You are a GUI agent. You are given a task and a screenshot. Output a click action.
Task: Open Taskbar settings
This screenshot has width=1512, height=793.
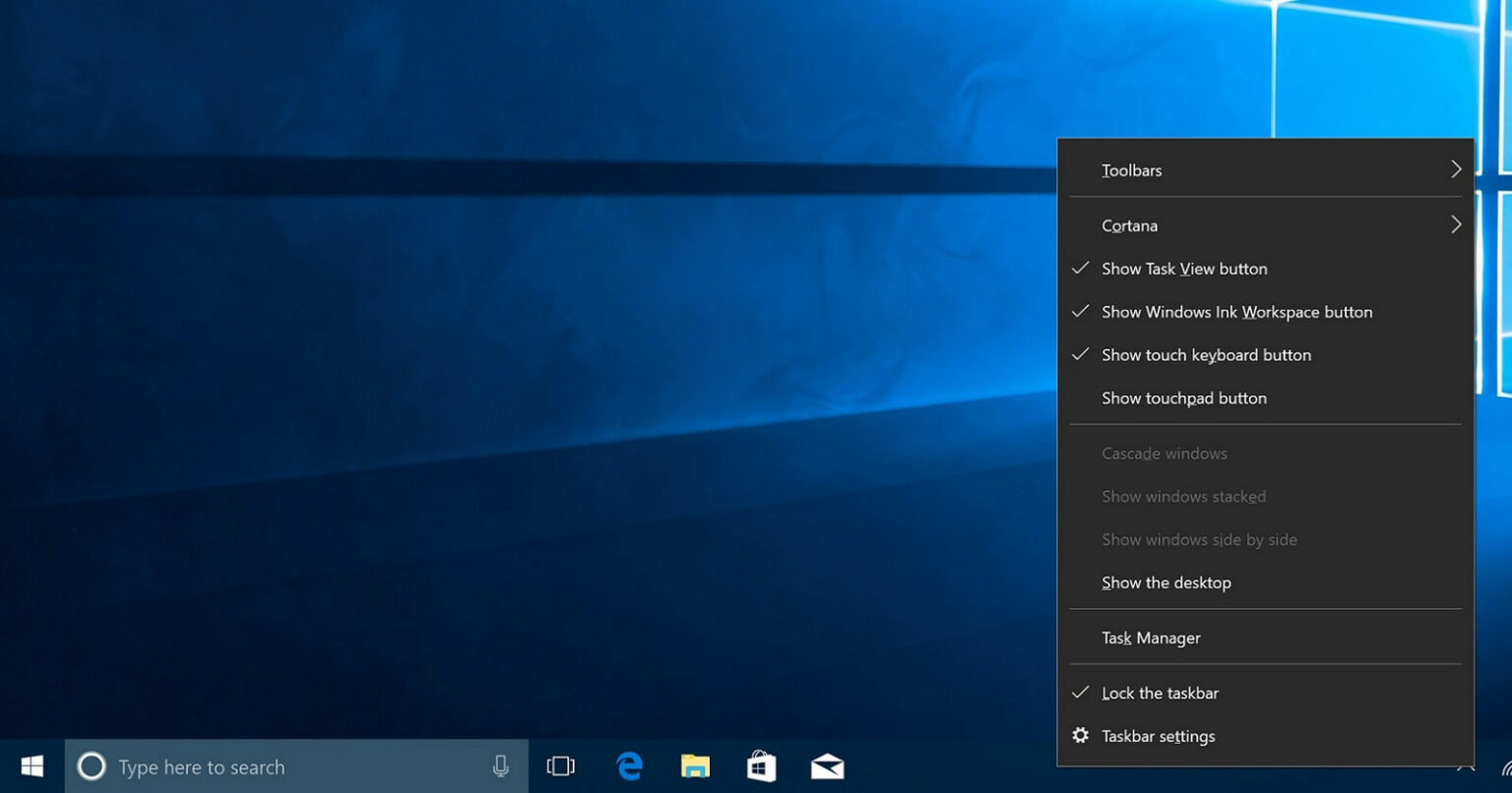[x=1159, y=735]
